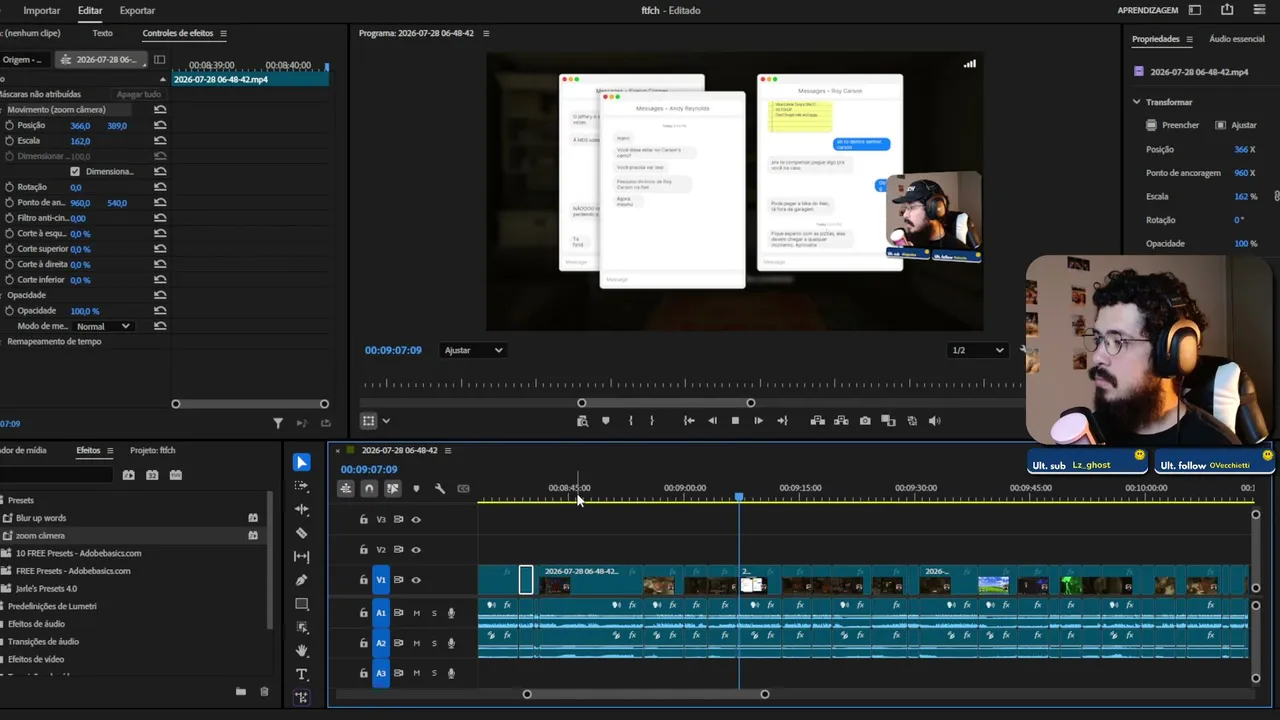This screenshot has width=1280, height=720.
Task: Click Mark Out in Program monitor
Action: [x=652, y=421]
